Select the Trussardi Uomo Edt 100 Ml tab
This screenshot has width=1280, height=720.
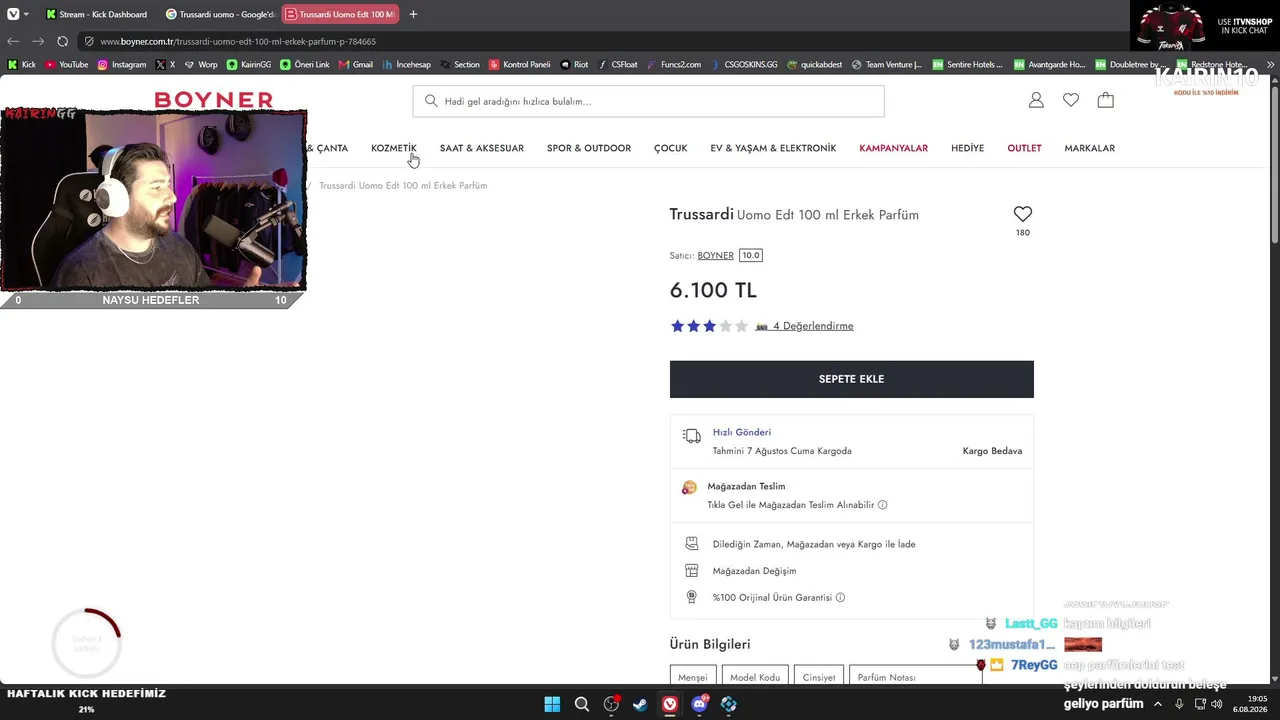point(340,14)
